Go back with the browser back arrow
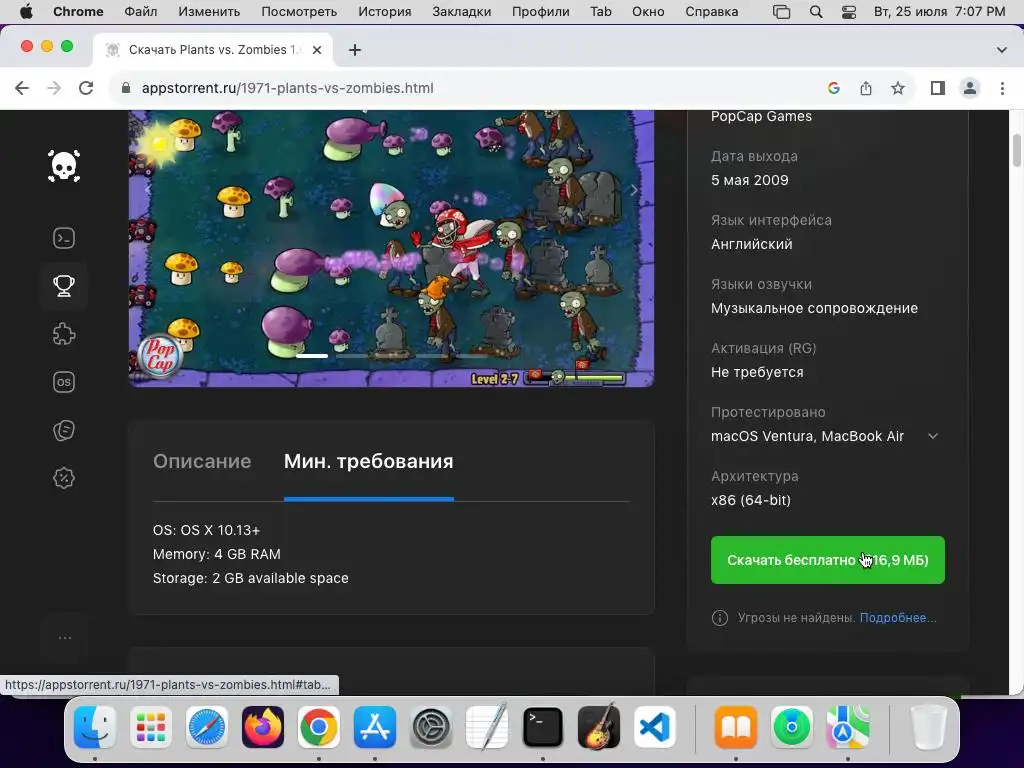 point(22,88)
